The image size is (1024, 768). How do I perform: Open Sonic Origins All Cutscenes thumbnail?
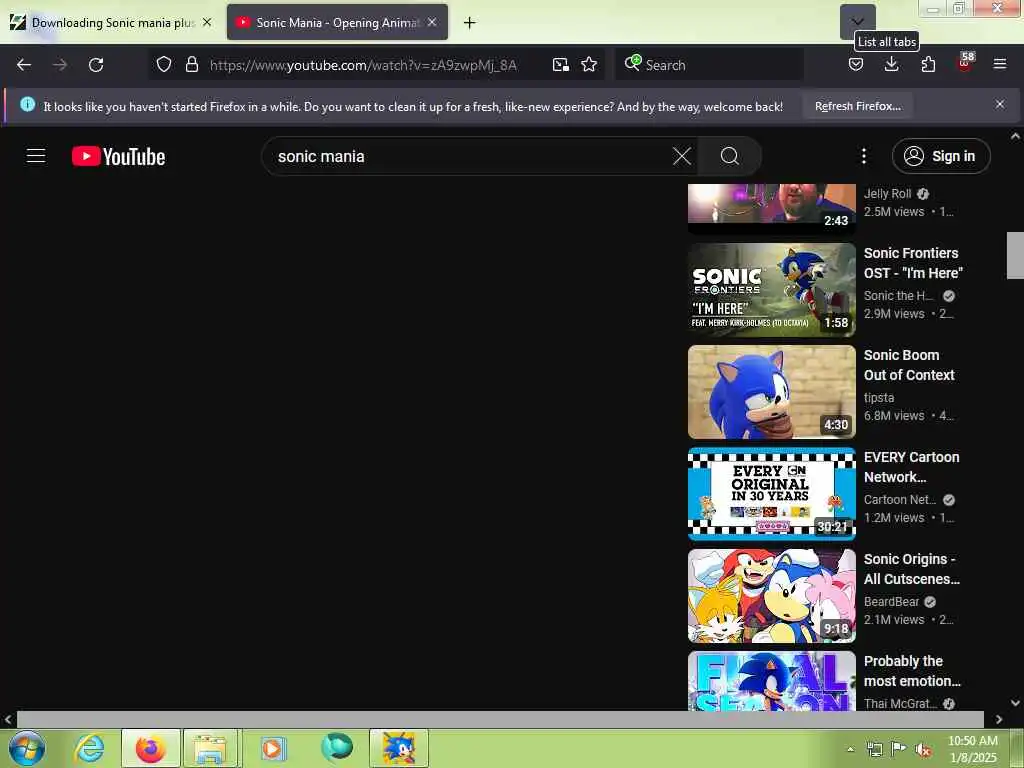(x=772, y=596)
